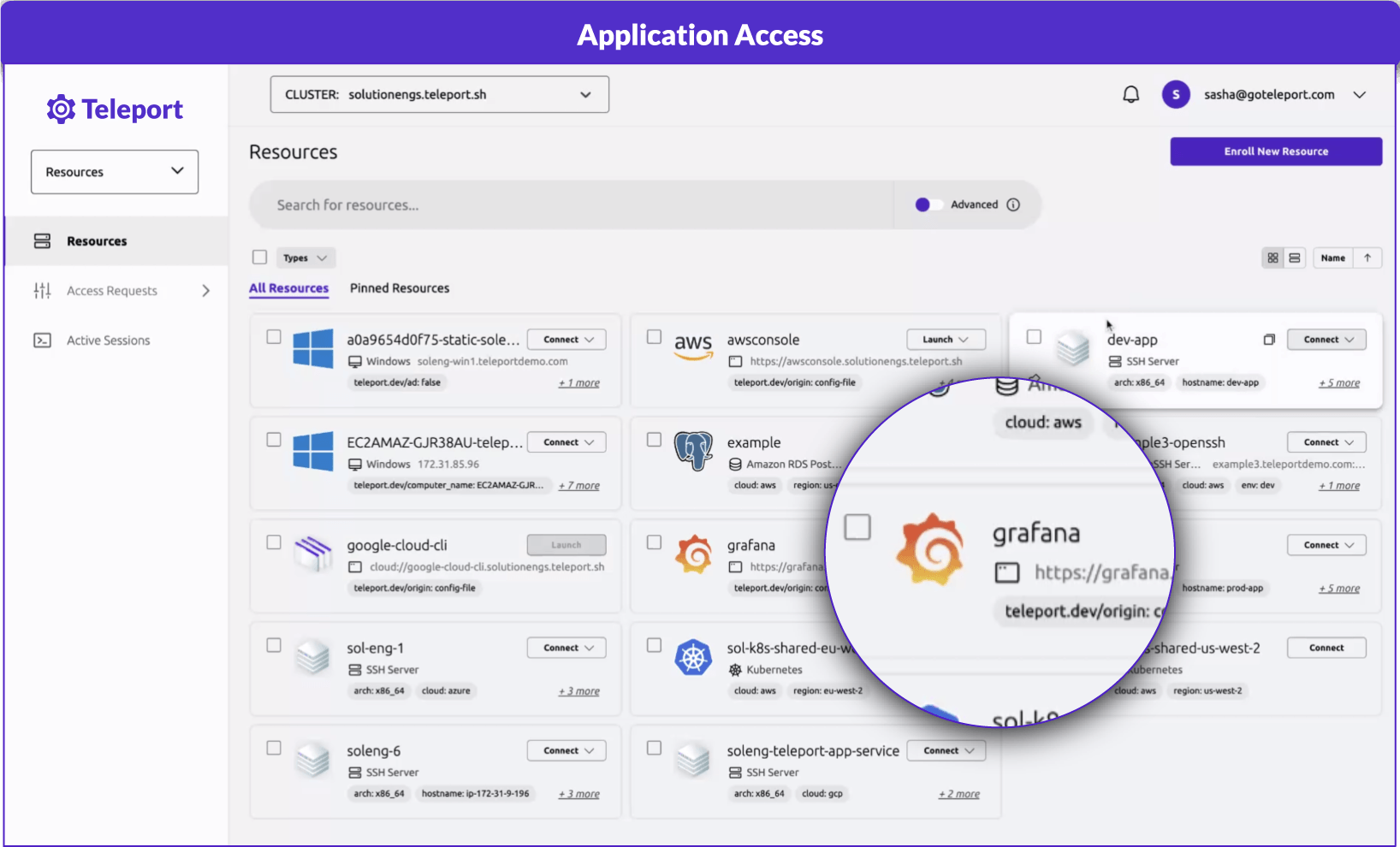The width and height of the screenshot is (1400, 847).
Task: Click the Search for resources field
Action: pyautogui.click(x=571, y=204)
